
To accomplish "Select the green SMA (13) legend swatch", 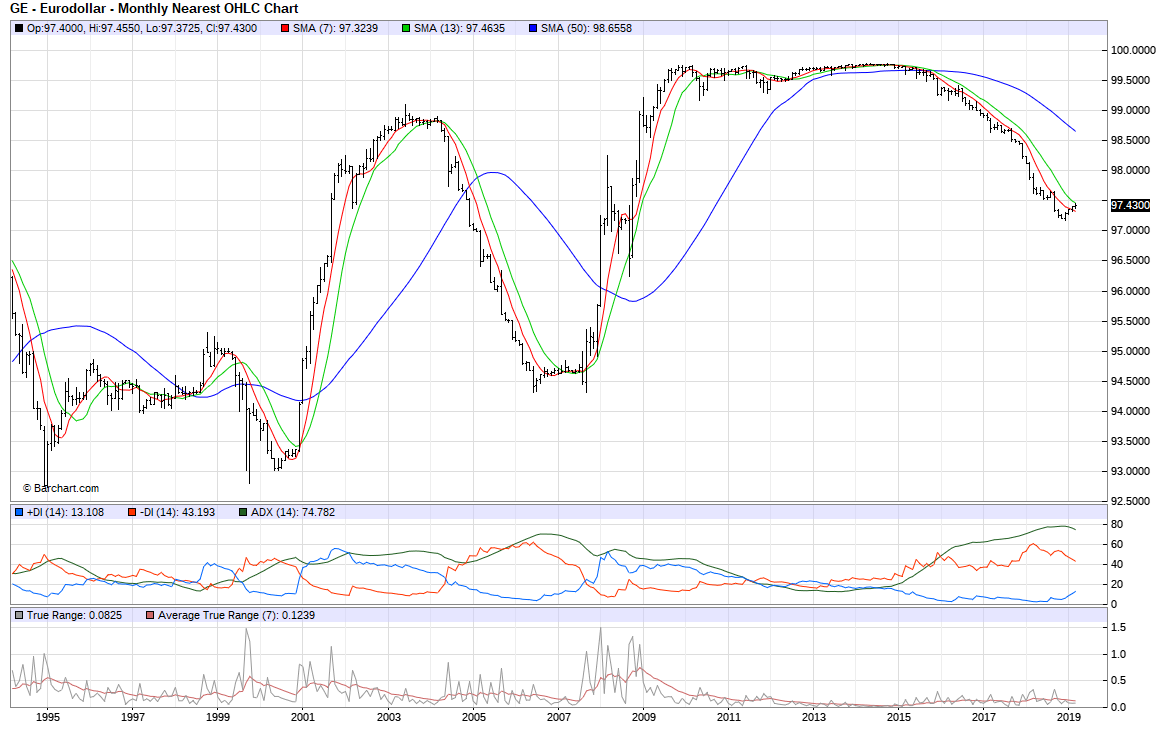I will pyautogui.click(x=408, y=28).
